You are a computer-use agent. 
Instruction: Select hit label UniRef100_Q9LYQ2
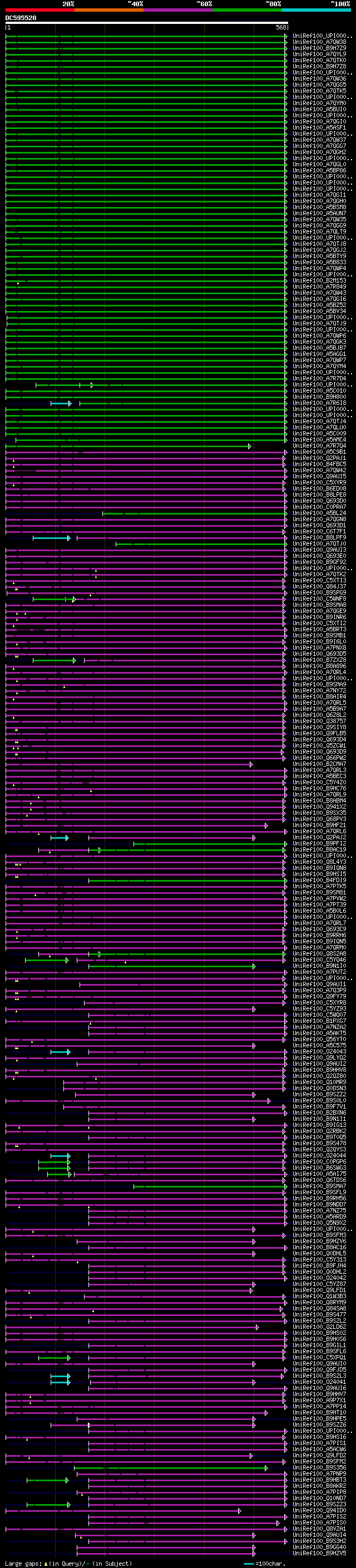pos(319,1058)
